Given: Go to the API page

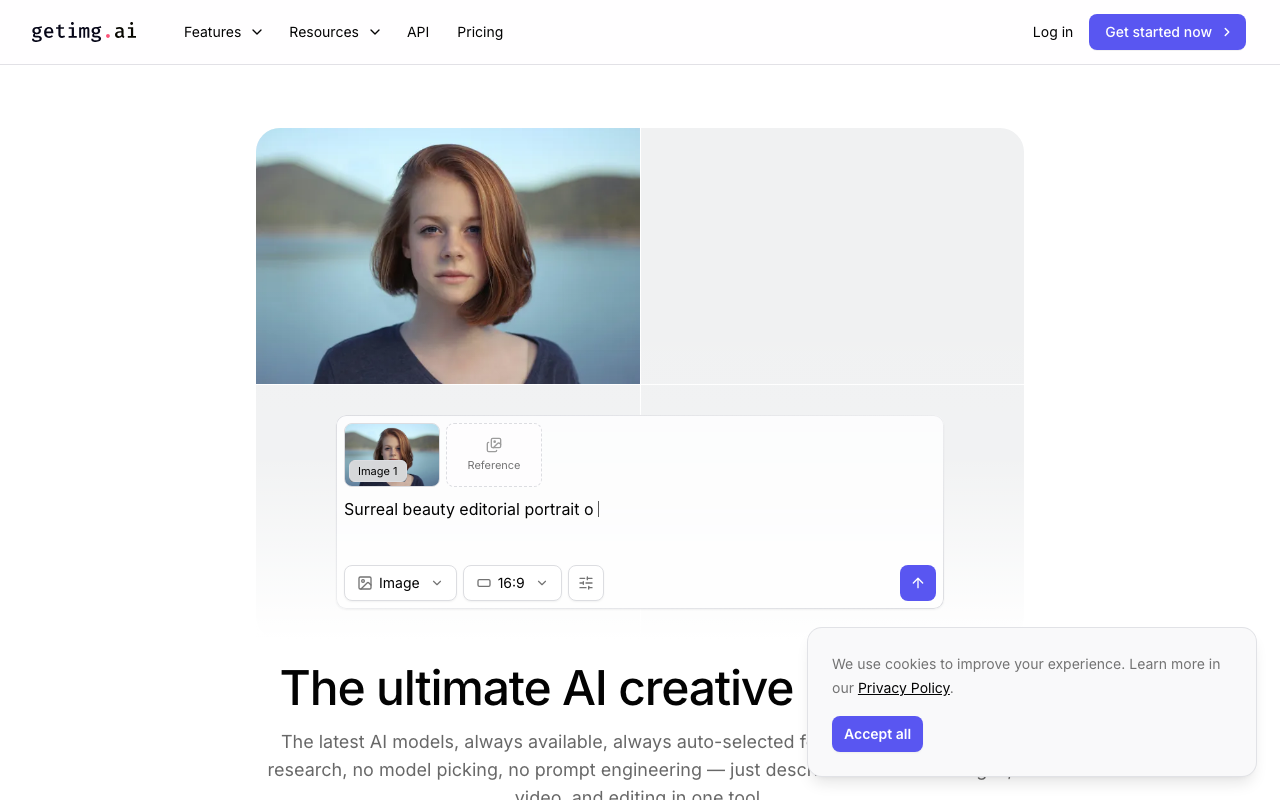Looking at the screenshot, I should [418, 32].
